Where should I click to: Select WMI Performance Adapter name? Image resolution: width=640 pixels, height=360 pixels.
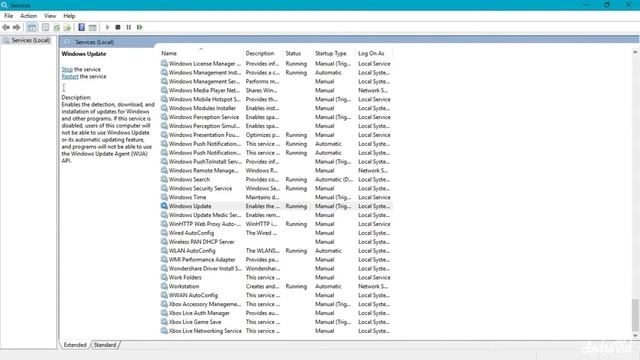(202, 260)
